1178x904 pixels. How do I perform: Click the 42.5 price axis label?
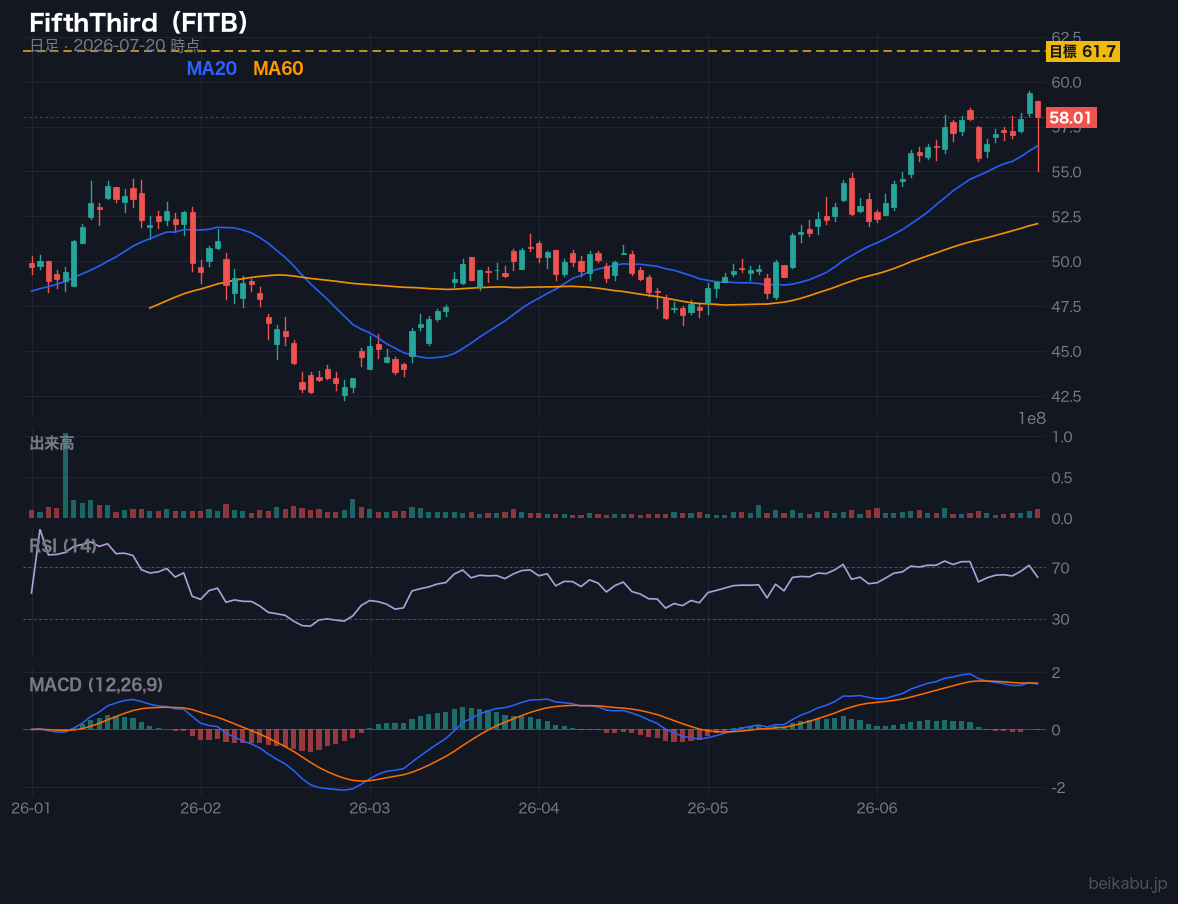pos(1066,396)
